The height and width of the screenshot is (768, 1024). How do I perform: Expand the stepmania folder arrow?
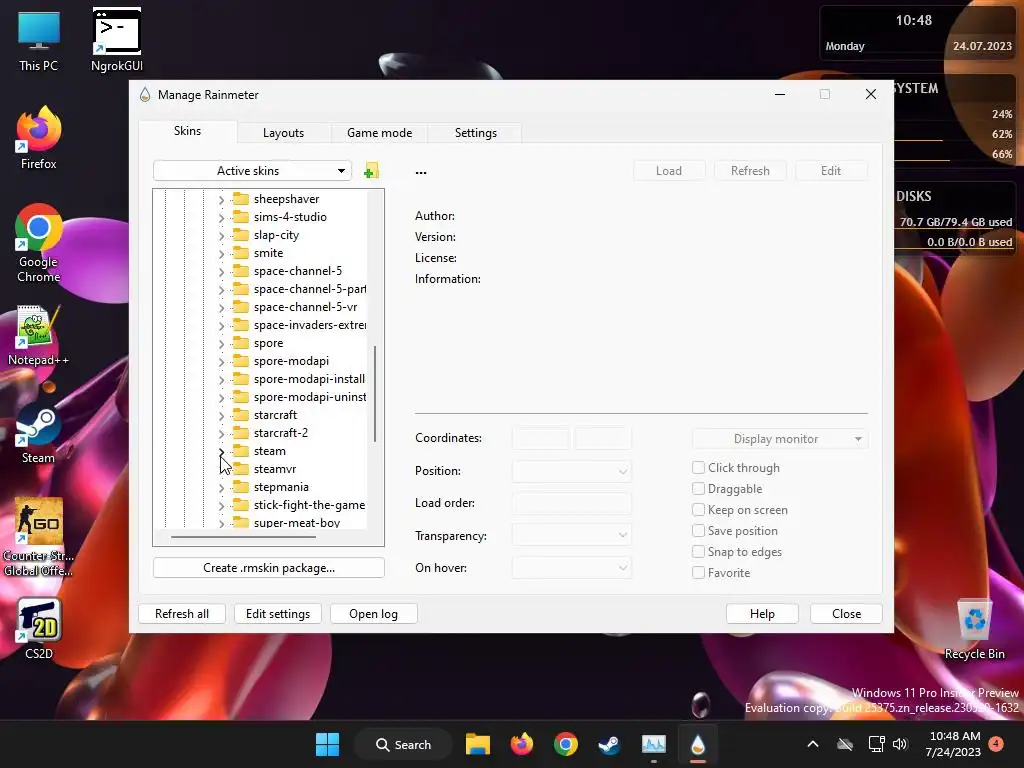[221, 487]
